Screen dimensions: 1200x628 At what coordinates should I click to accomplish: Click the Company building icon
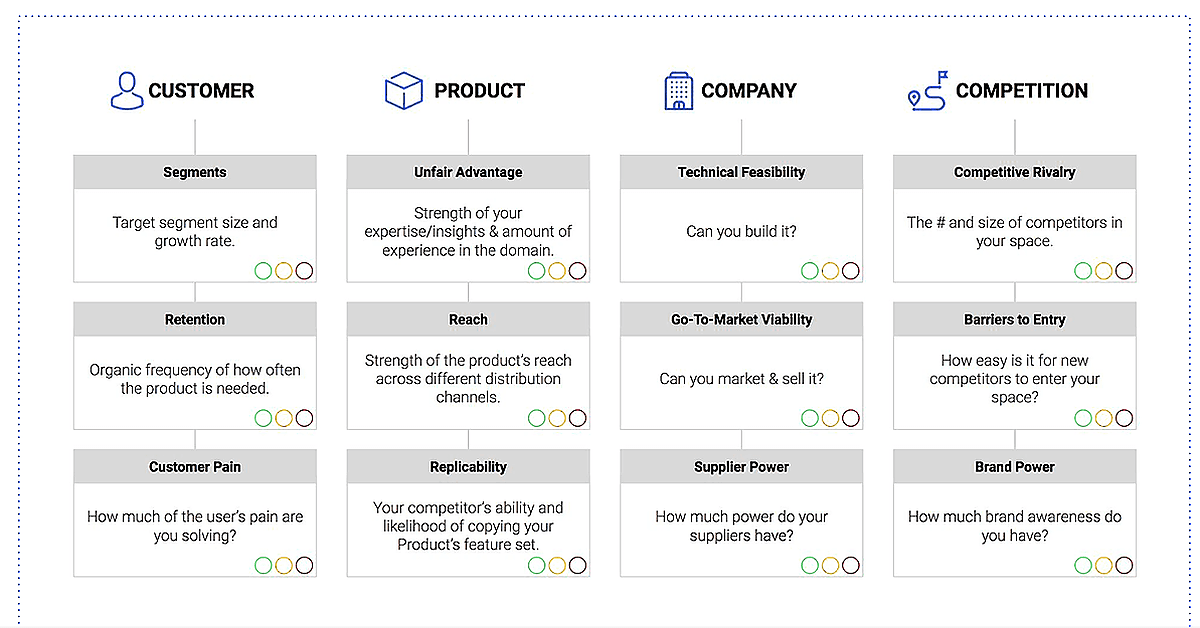point(678,91)
